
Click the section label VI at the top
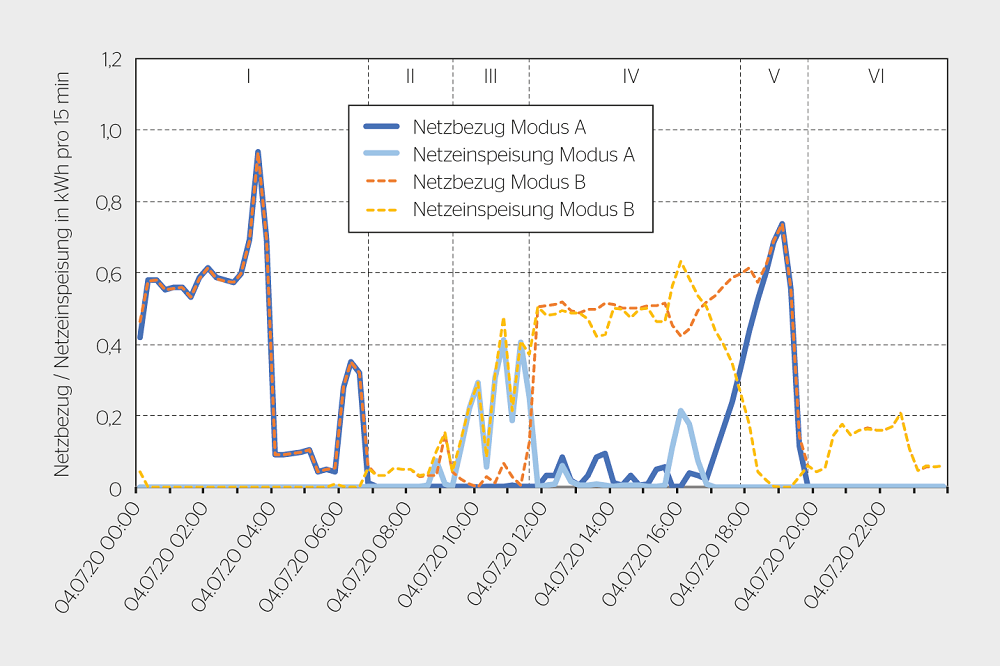[876, 76]
